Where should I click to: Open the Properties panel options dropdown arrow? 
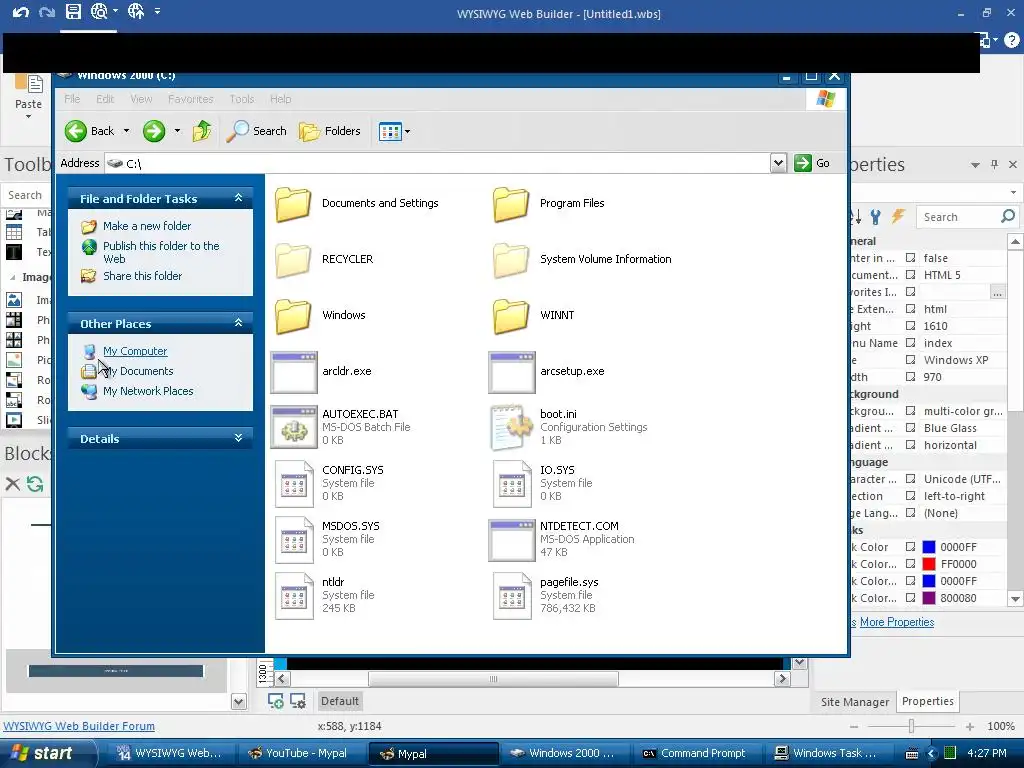974,165
